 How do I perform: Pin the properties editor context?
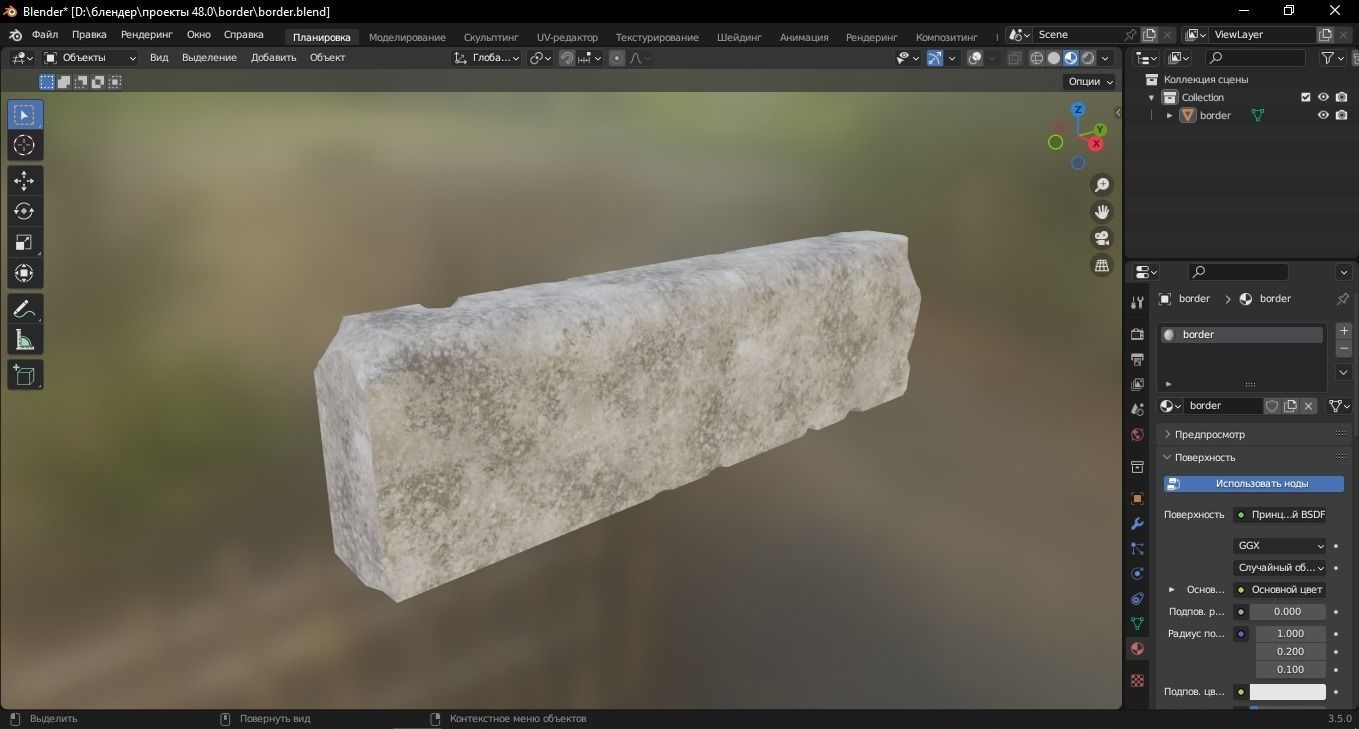1343,299
